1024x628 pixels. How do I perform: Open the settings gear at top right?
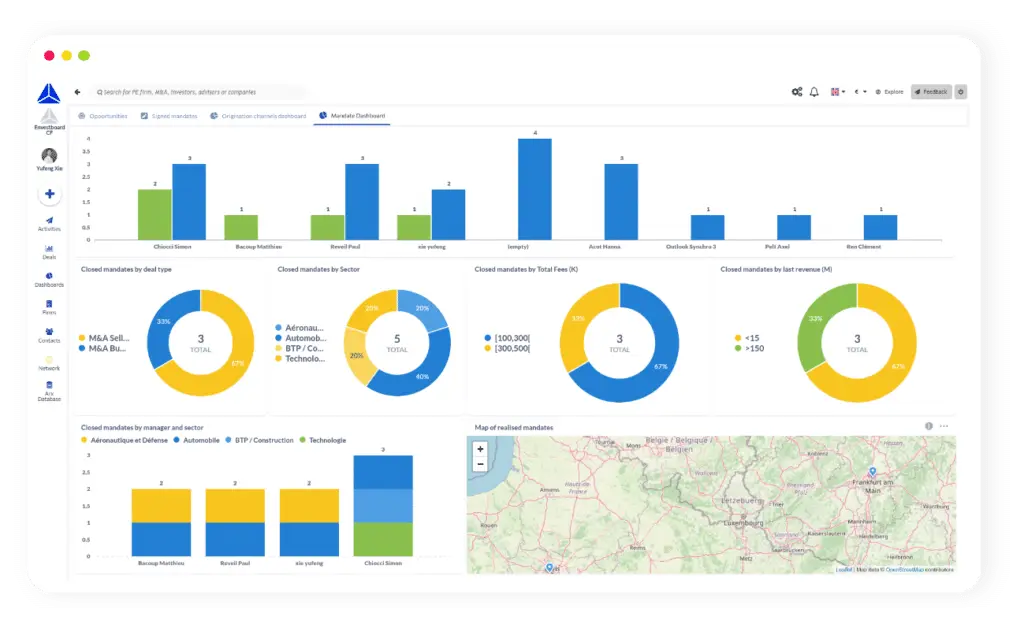point(959,91)
